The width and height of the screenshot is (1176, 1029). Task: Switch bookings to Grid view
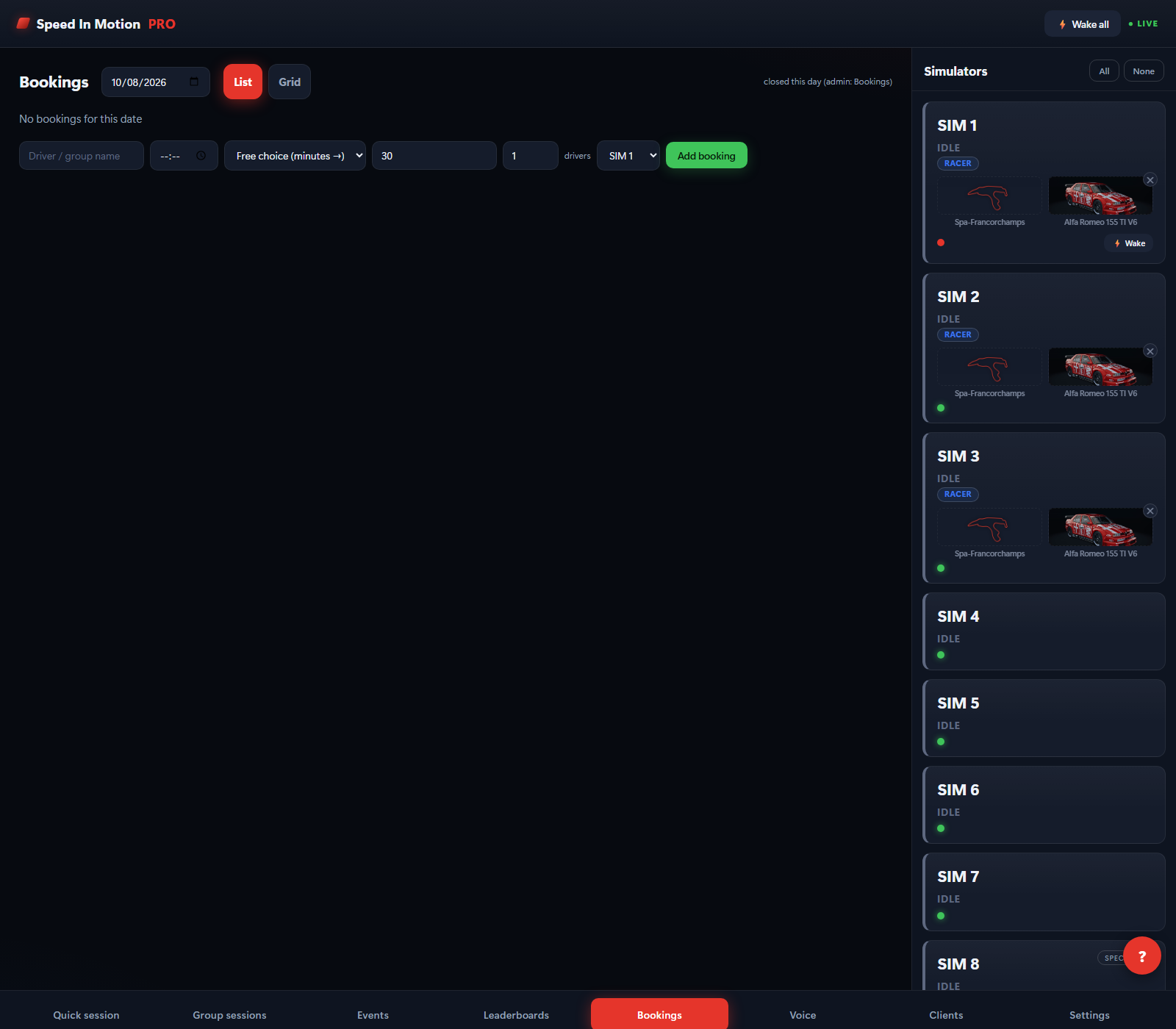pos(290,82)
